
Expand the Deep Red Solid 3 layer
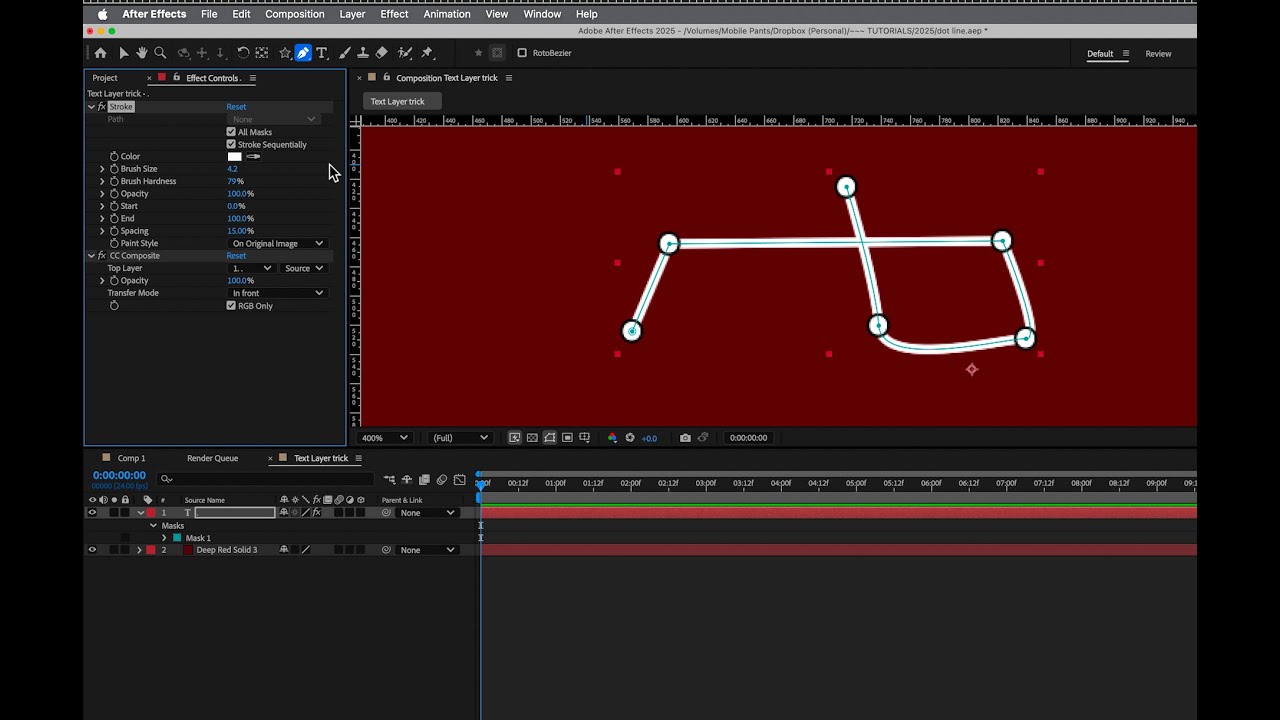[x=139, y=550]
